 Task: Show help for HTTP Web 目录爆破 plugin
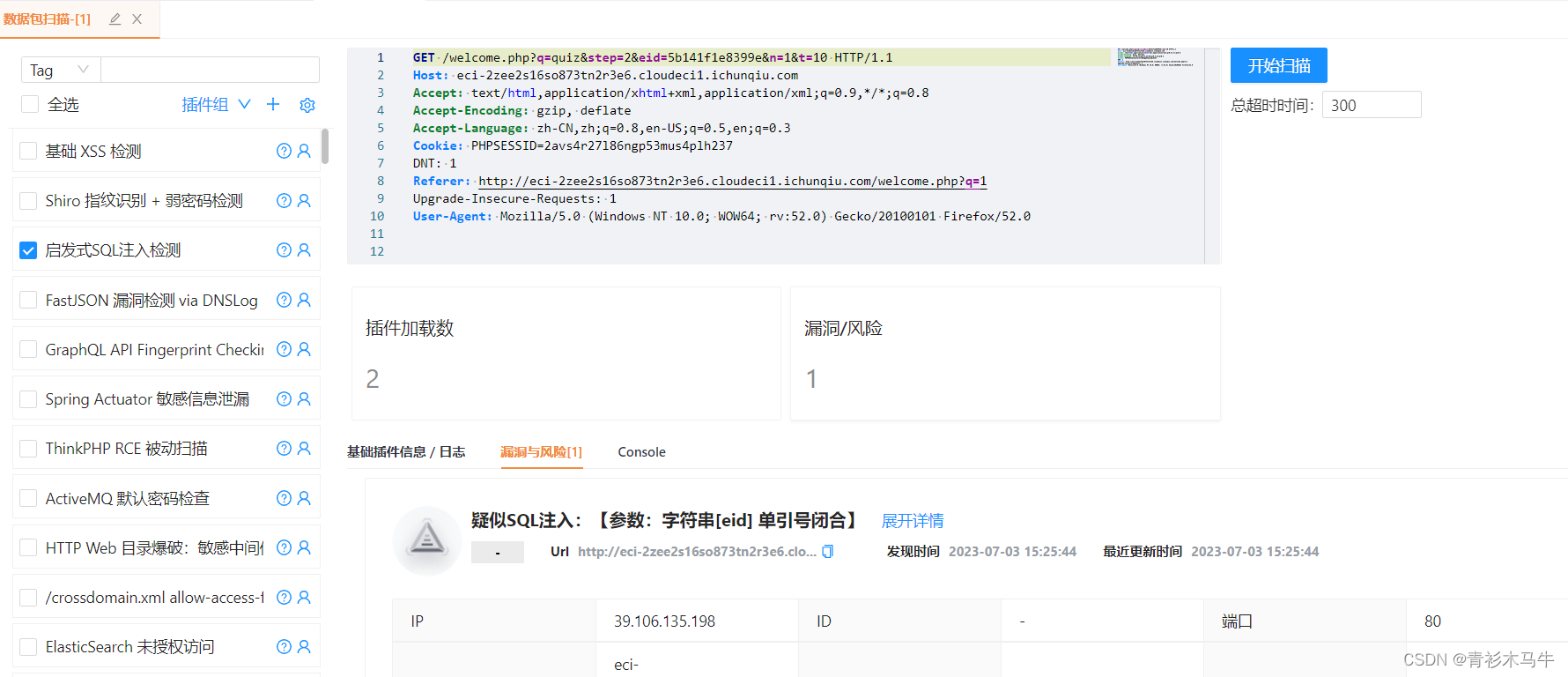(x=284, y=547)
